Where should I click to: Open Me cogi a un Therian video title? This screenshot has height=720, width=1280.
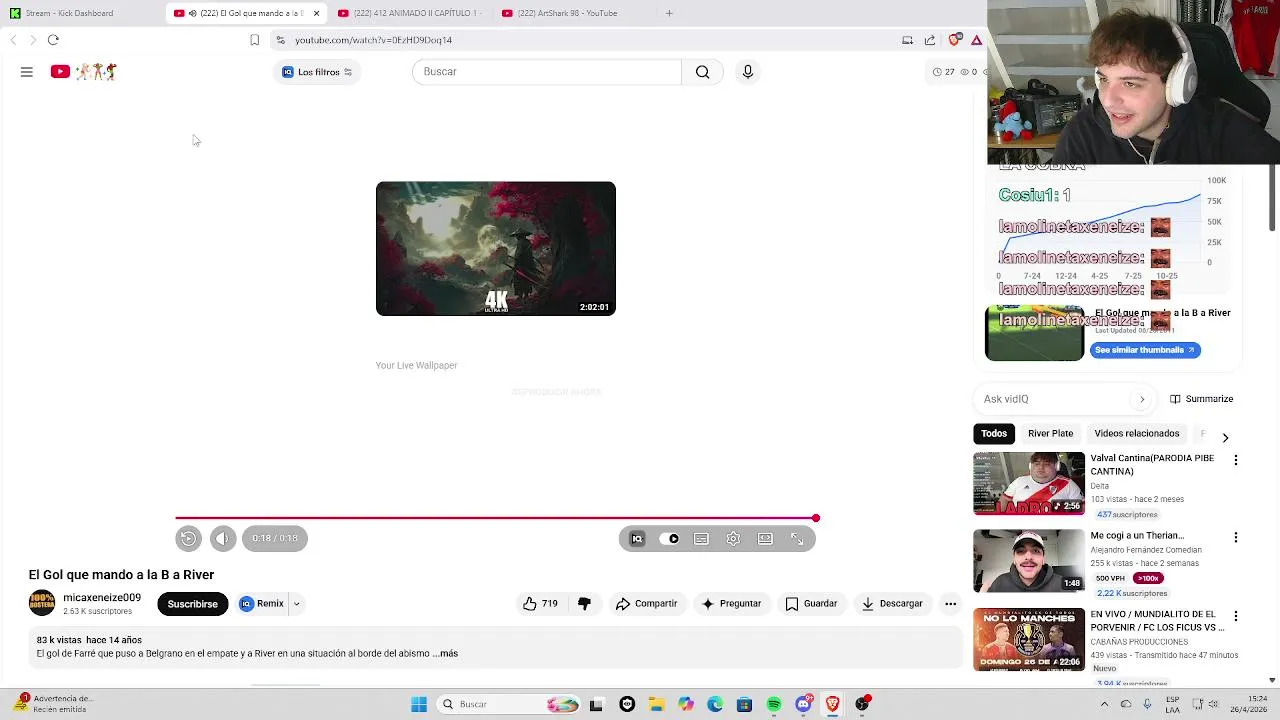pos(1137,536)
